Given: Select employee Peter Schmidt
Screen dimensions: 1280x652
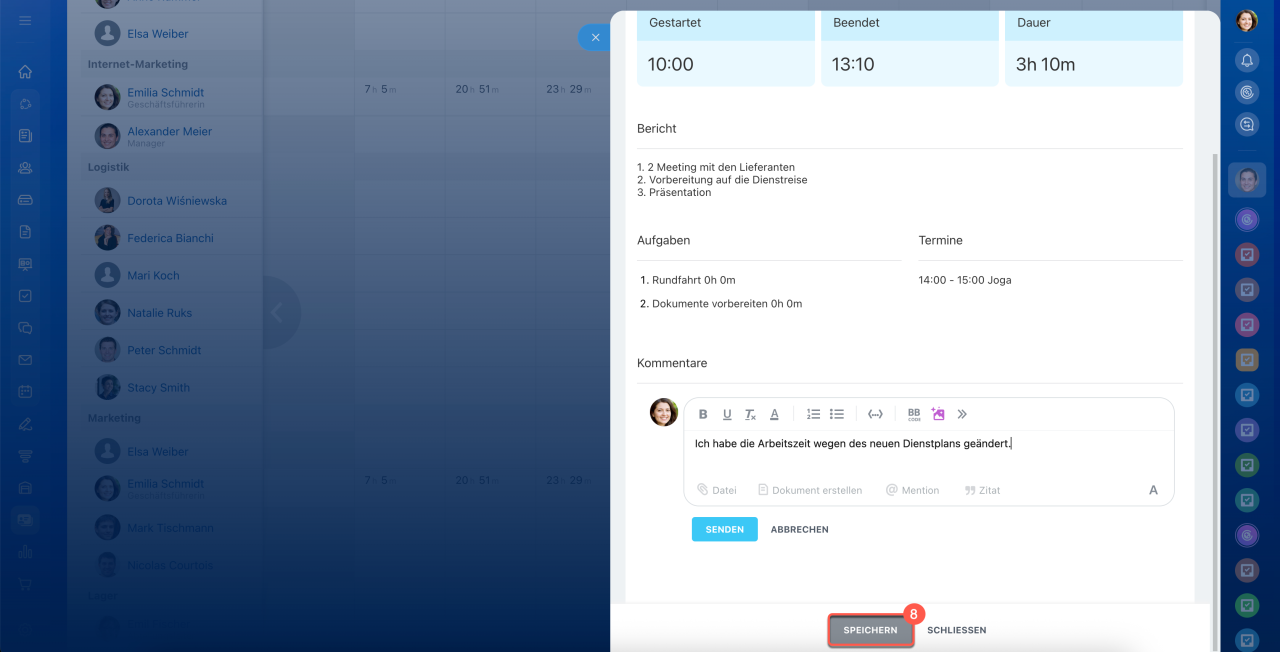Looking at the screenshot, I should click(164, 350).
